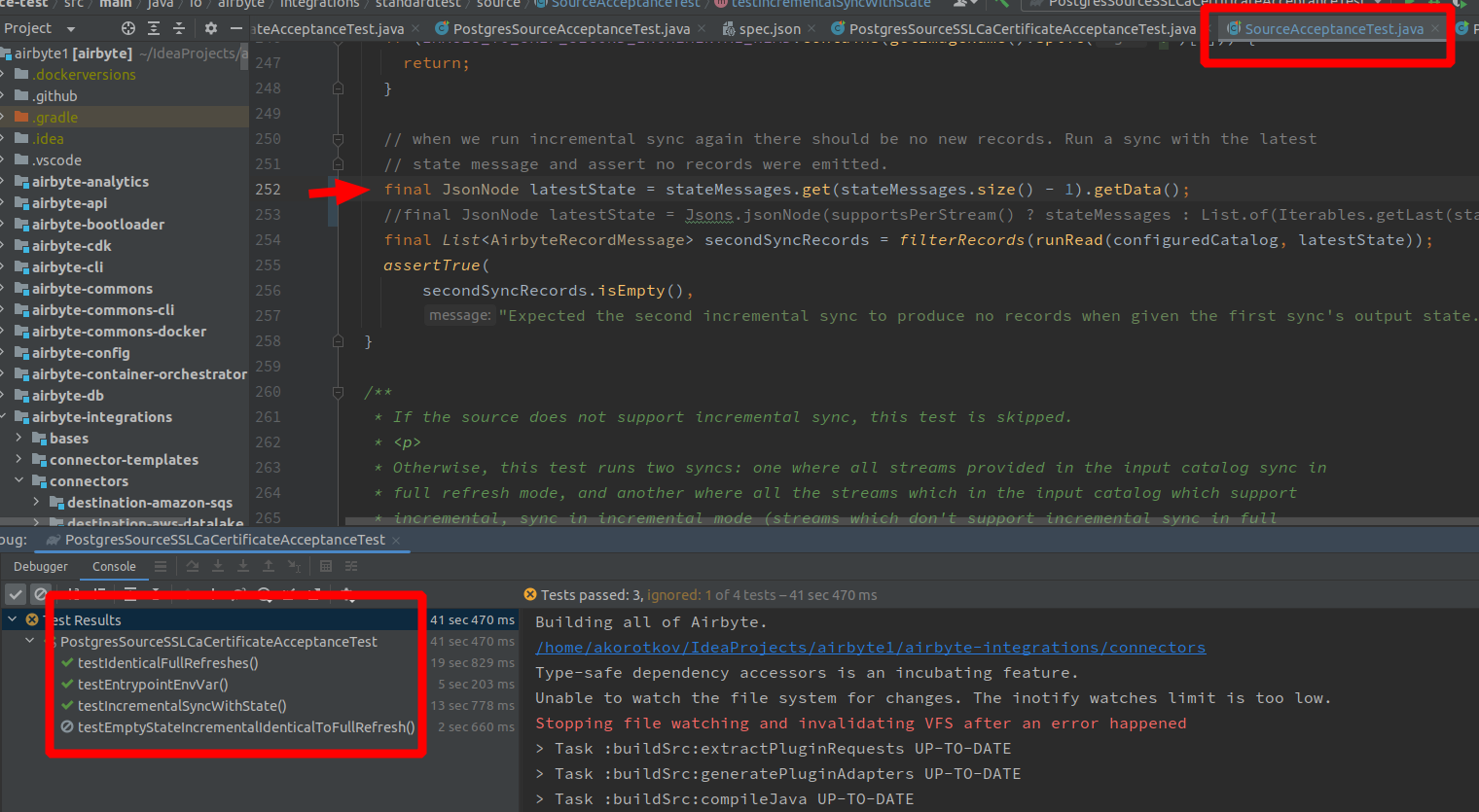Viewport: 1479px width, 812px height.
Task: Click failed status icon beside Test Results
Action: pyautogui.click(x=32, y=619)
